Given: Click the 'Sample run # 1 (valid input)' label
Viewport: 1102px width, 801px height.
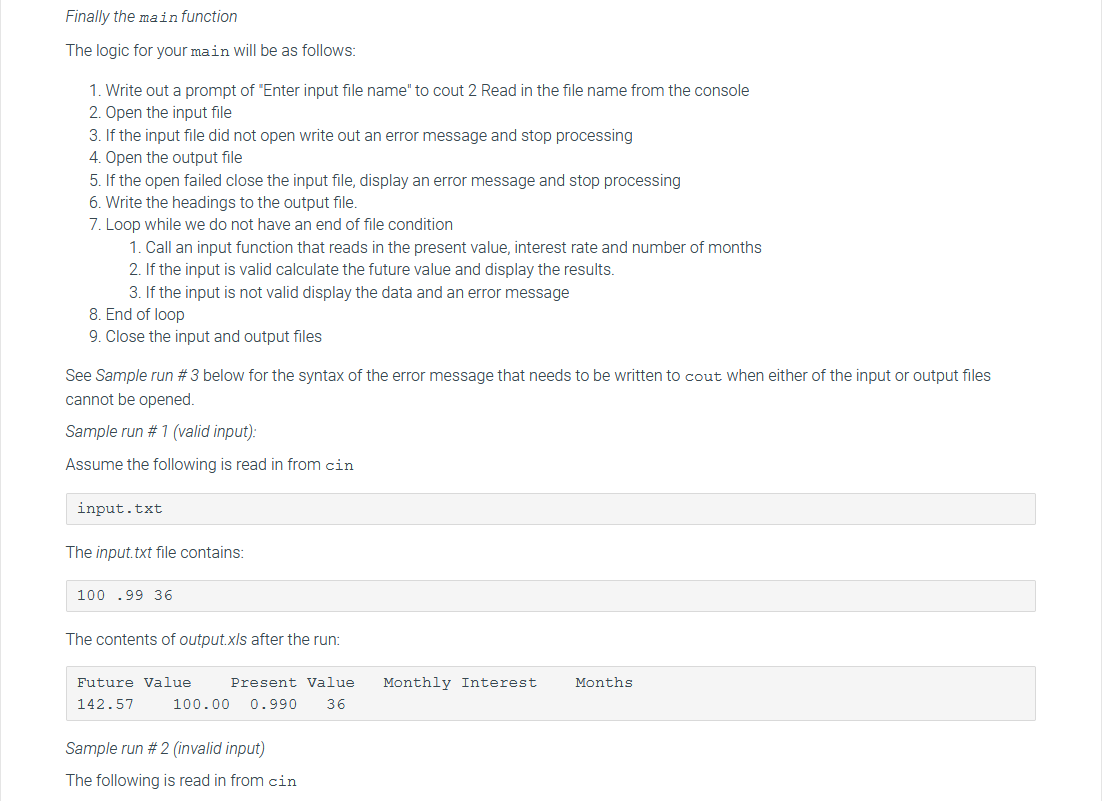Looking at the screenshot, I should (161, 431).
